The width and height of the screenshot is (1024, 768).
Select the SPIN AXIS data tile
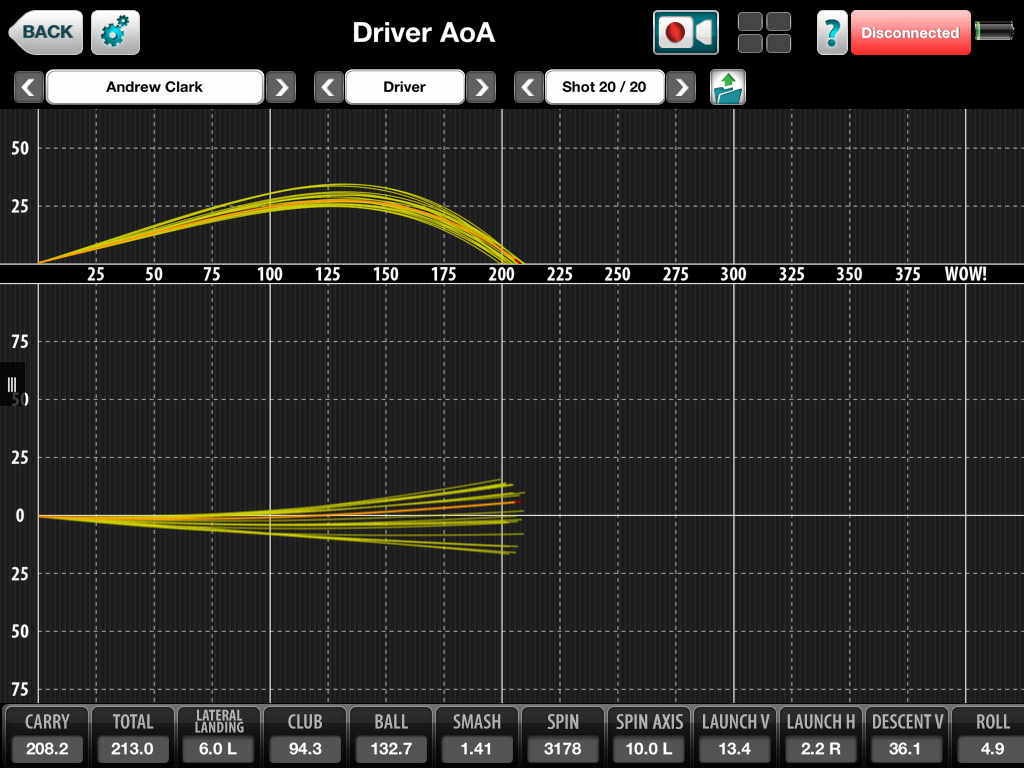tap(649, 736)
